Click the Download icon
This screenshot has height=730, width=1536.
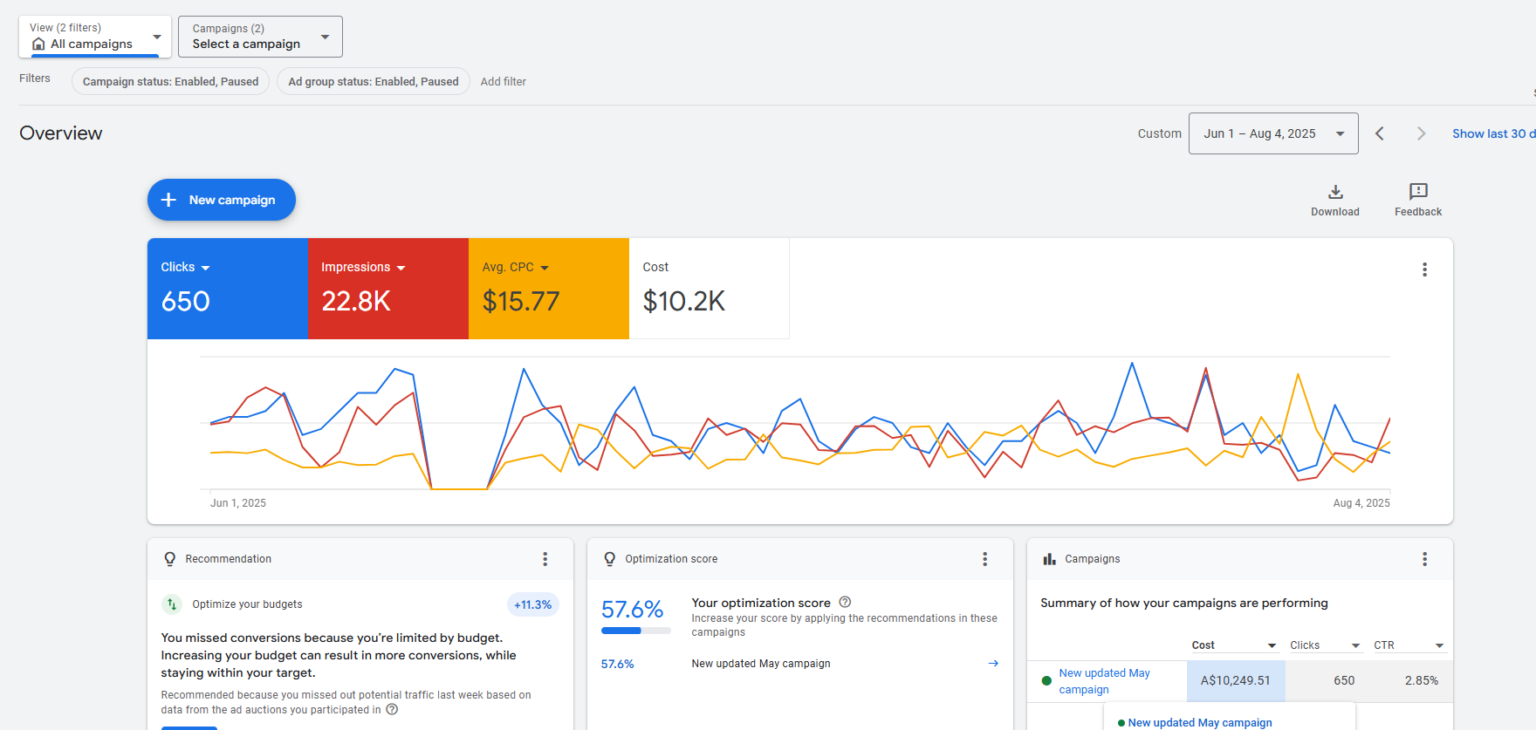[1335, 193]
